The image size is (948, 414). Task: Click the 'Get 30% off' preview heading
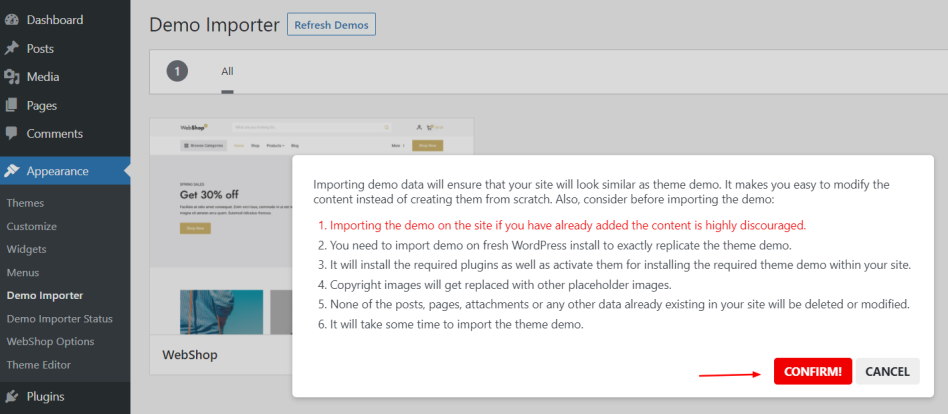(x=209, y=195)
